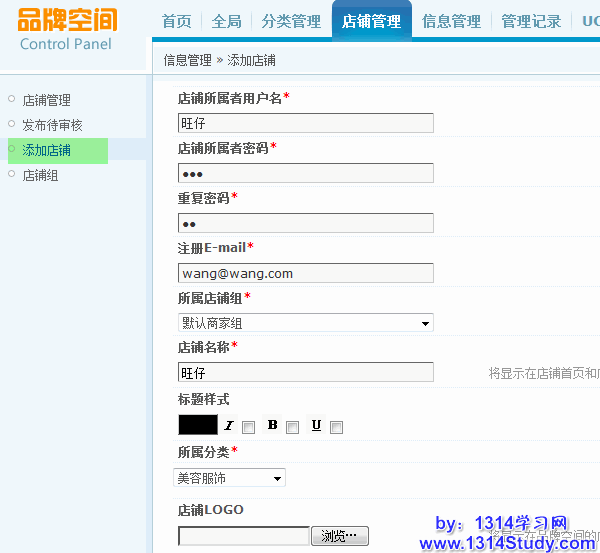Open the 所属店铺组 dropdown

(x=305, y=323)
